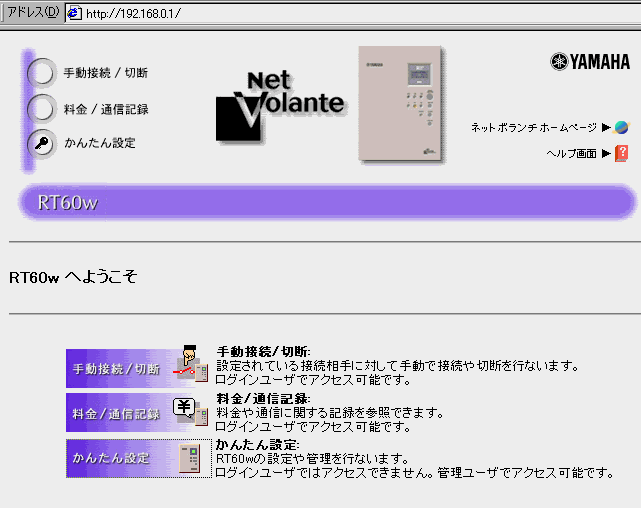The width and height of the screenshot is (641, 508).
Task: Click the YAMAHA logo
Action: [x=590, y=62]
